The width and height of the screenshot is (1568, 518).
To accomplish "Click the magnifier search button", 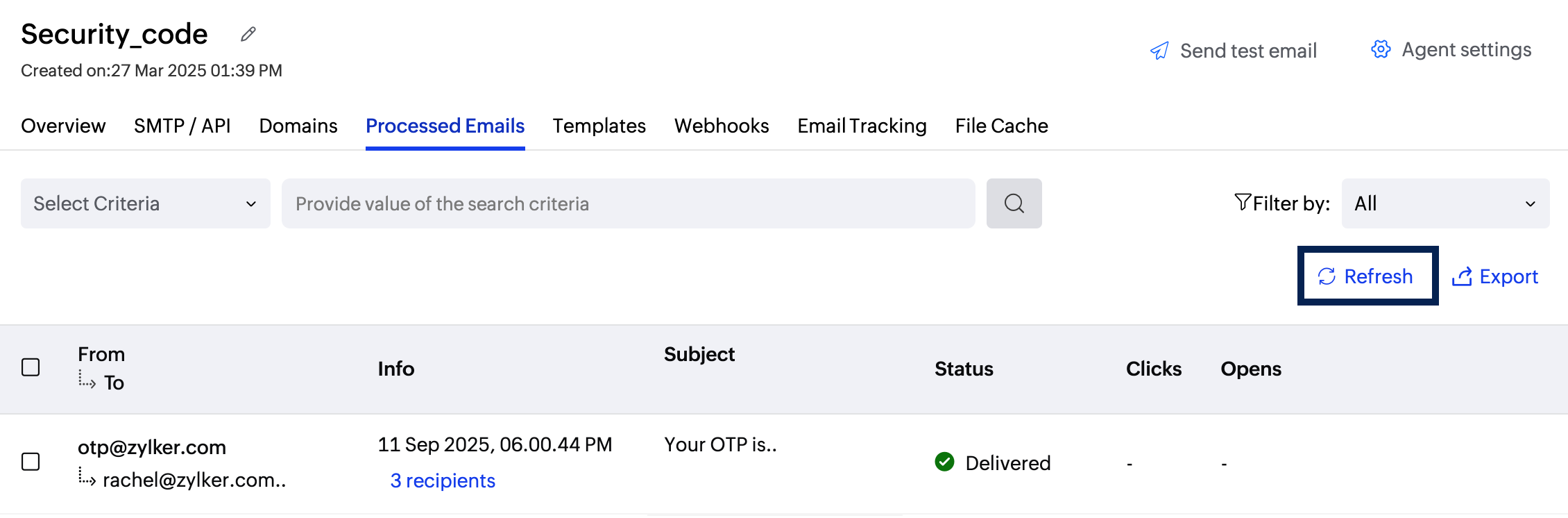I will click(x=1014, y=203).
